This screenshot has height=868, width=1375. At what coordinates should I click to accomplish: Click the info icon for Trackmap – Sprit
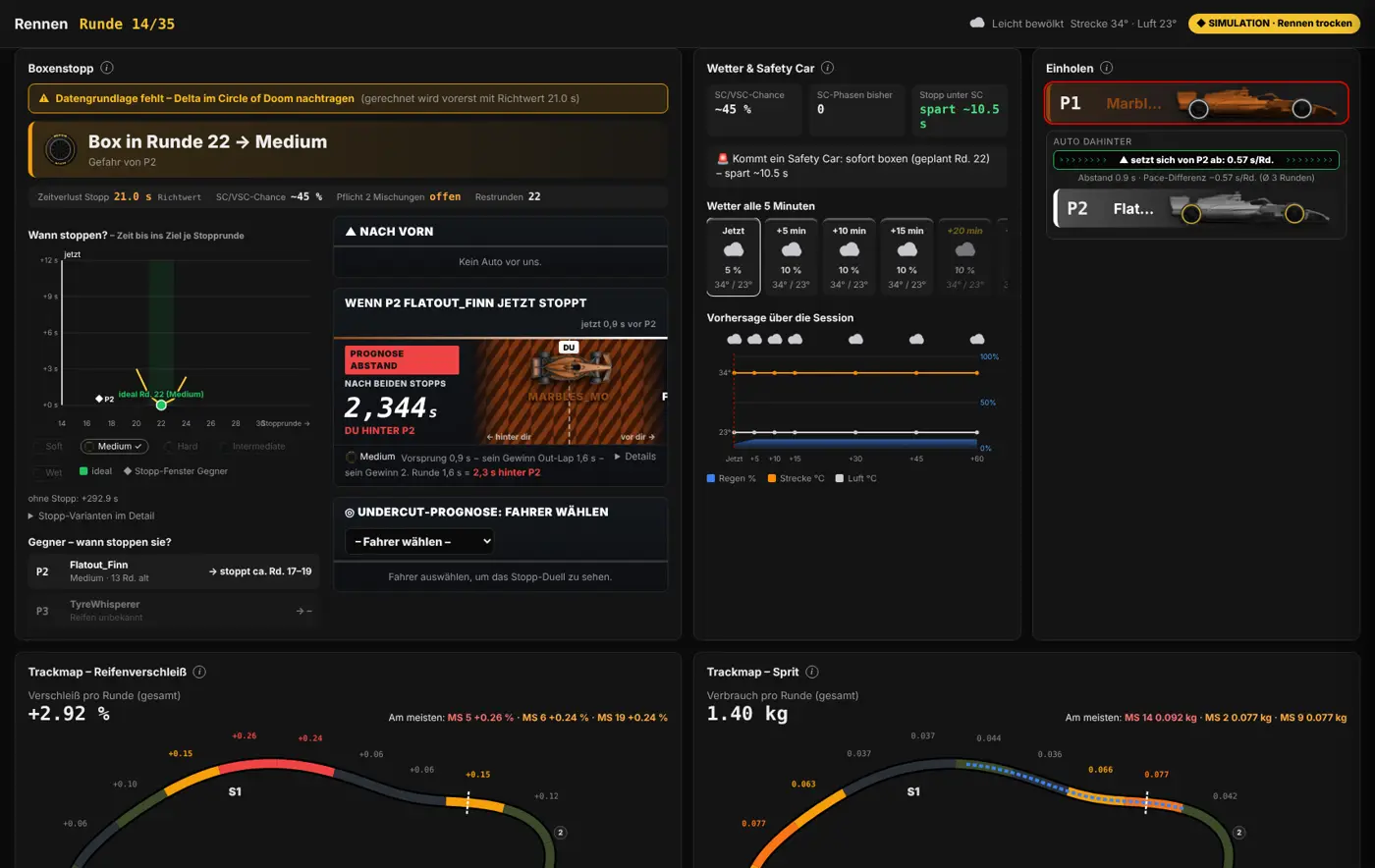click(811, 672)
